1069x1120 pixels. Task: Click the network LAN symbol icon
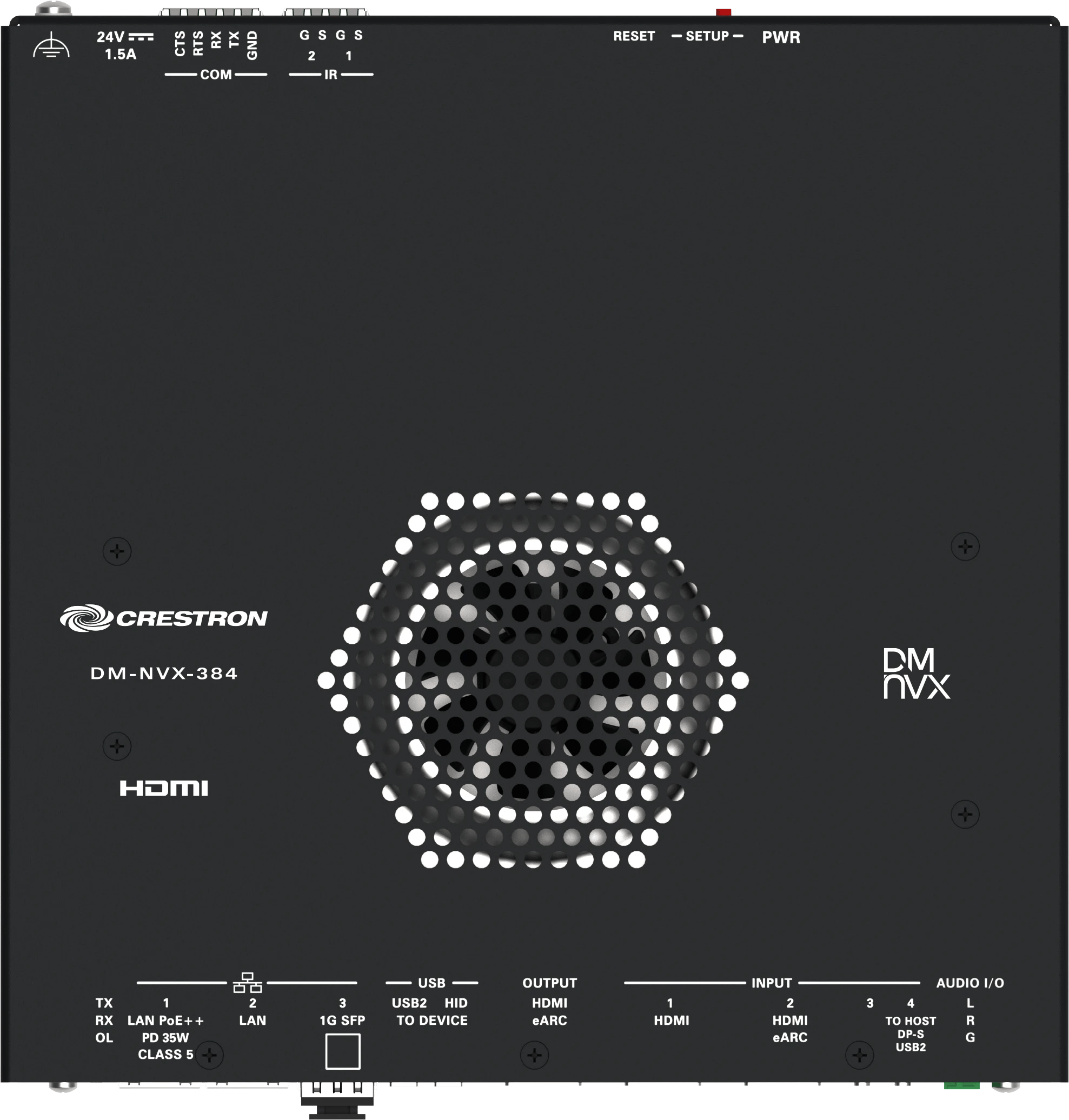[x=247, y=983]
